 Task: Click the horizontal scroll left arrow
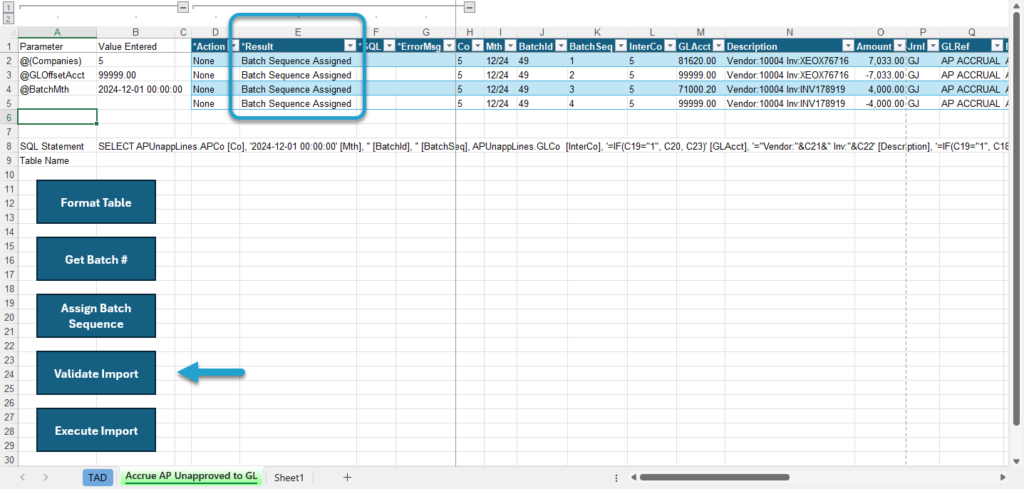coord(631,477)
